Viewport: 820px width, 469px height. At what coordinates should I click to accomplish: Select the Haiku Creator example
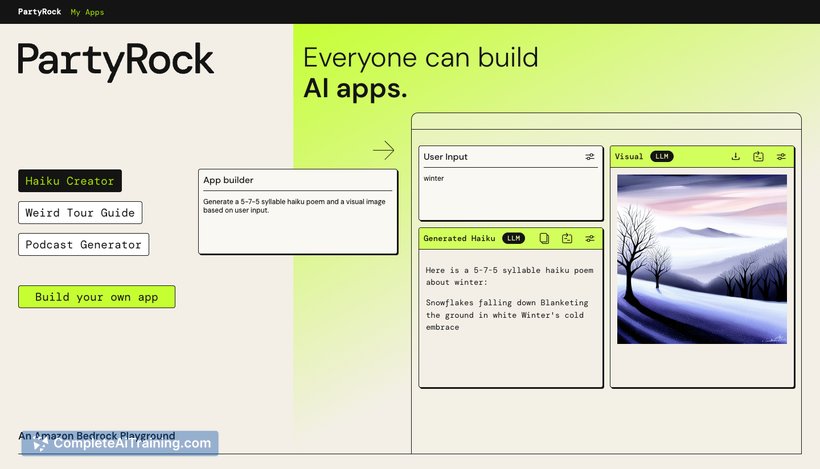pyautogui.click(x=70, y=181)
